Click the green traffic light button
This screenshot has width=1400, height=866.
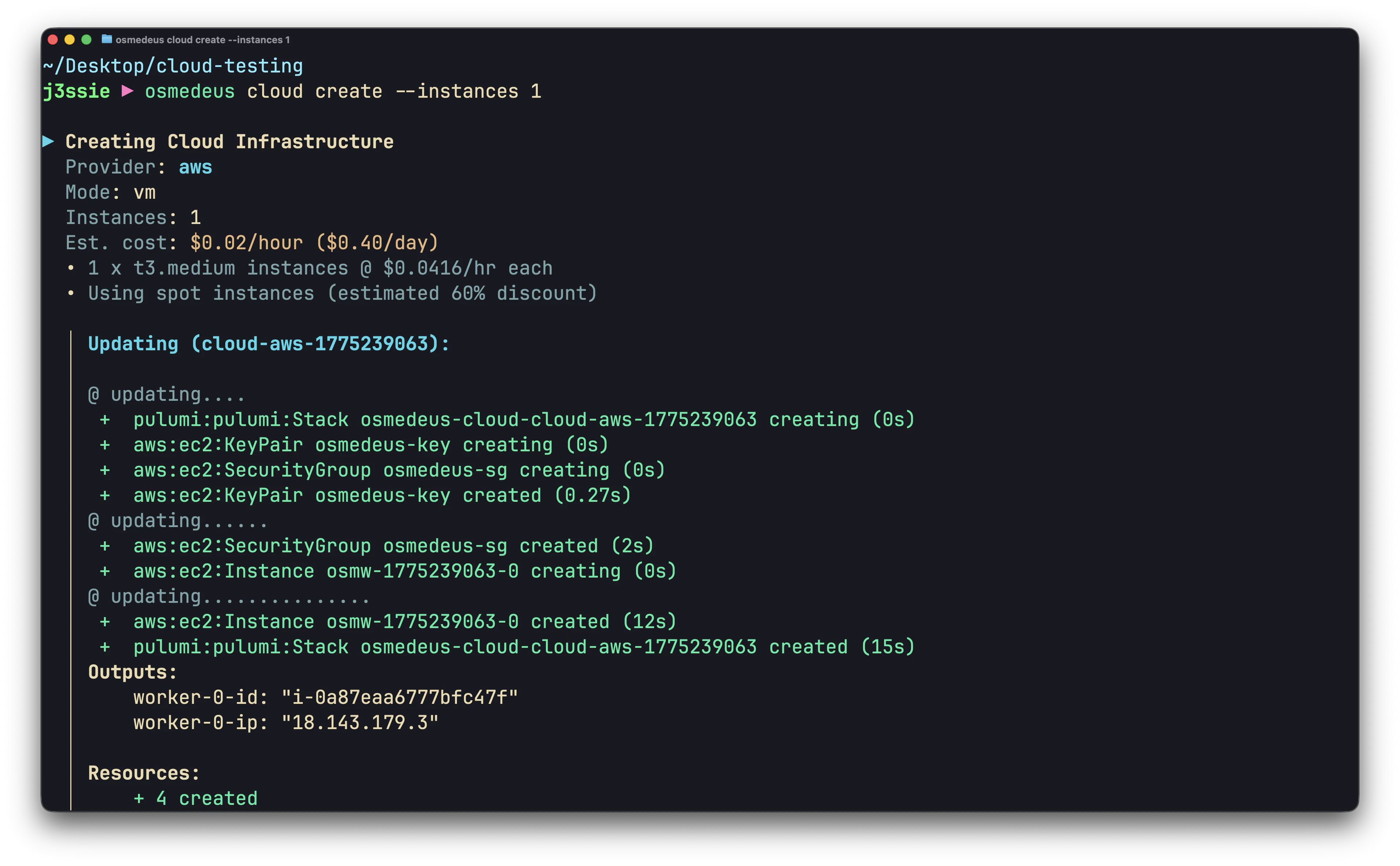pyautogui.click(x=86, y=40)
